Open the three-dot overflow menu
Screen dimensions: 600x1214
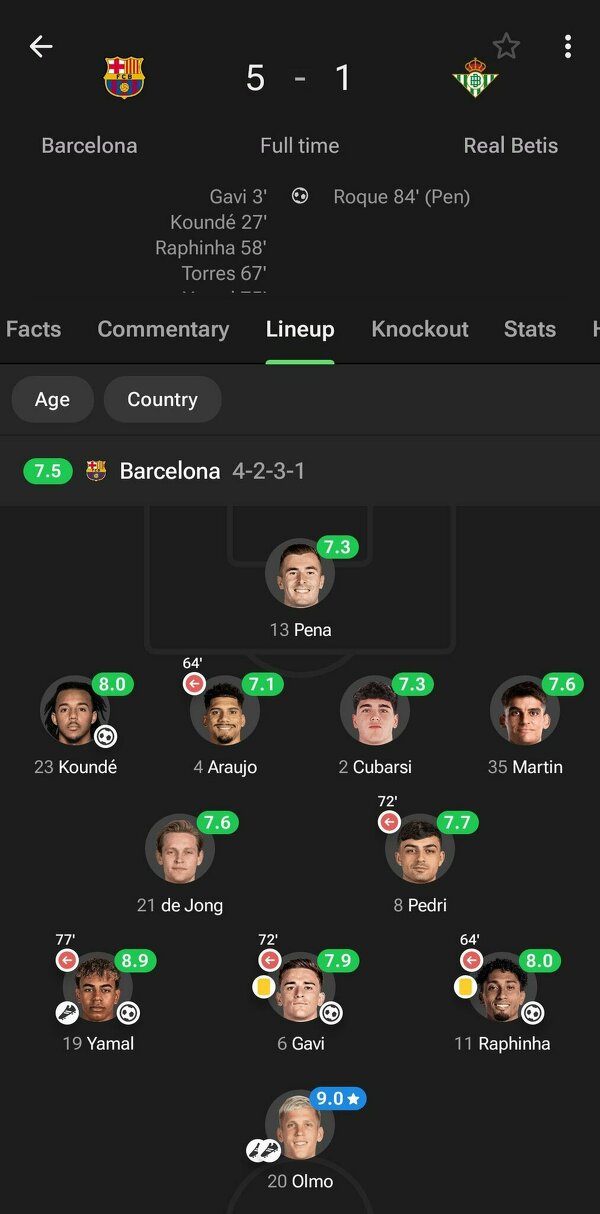567,46
